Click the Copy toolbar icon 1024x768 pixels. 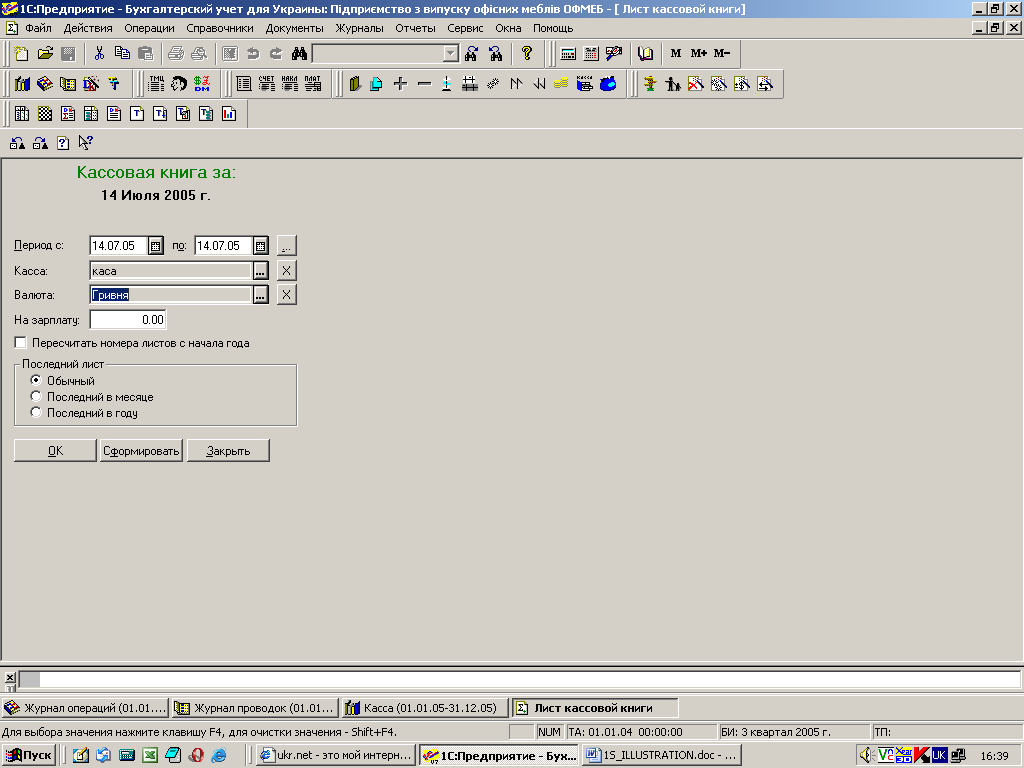[x=122, y=54]
